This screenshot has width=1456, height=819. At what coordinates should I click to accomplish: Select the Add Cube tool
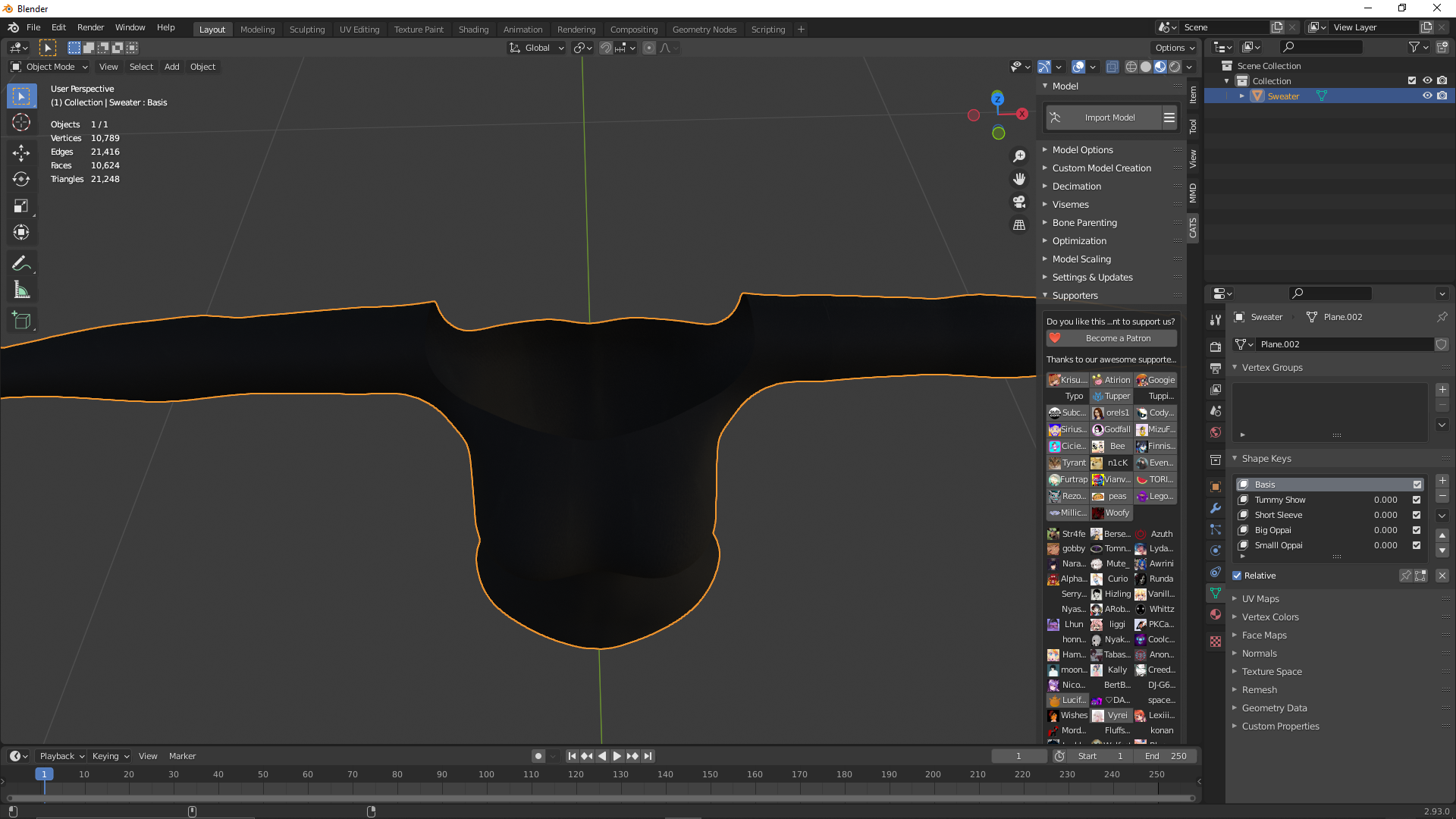[21, 321]
